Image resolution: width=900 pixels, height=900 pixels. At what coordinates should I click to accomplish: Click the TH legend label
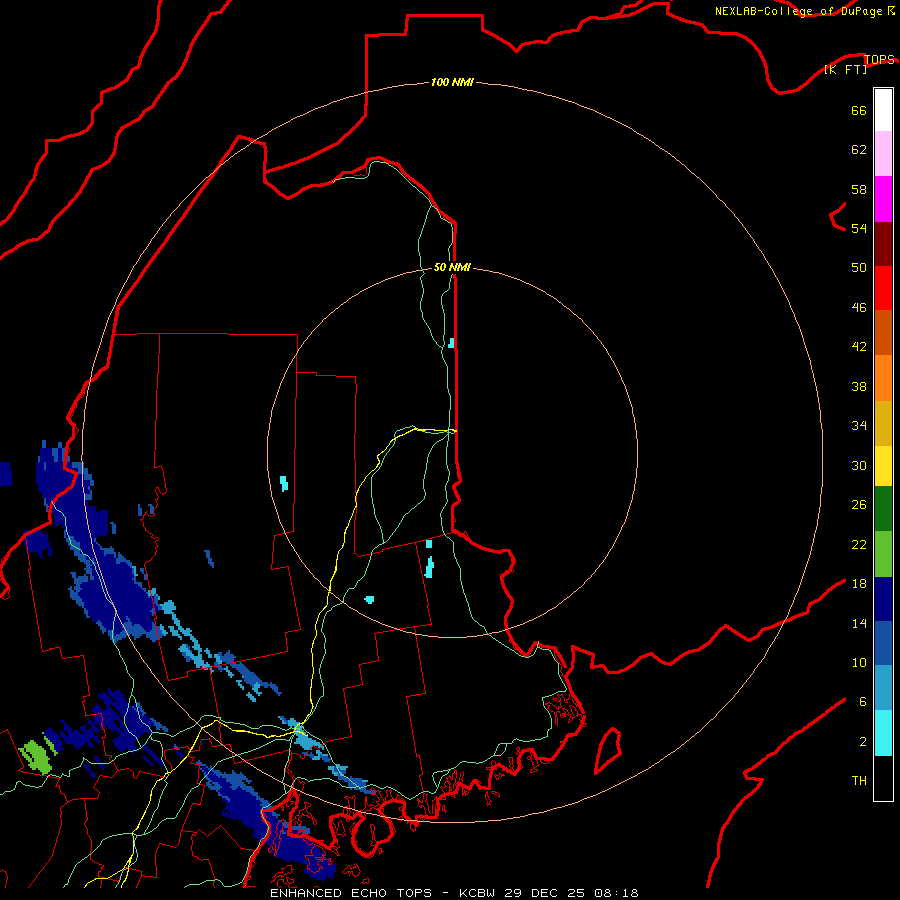[859, 781]
